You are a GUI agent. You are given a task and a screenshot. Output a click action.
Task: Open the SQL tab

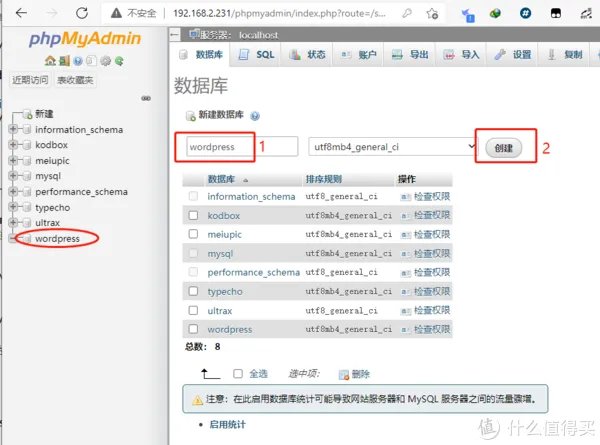(x=256, y=55)
